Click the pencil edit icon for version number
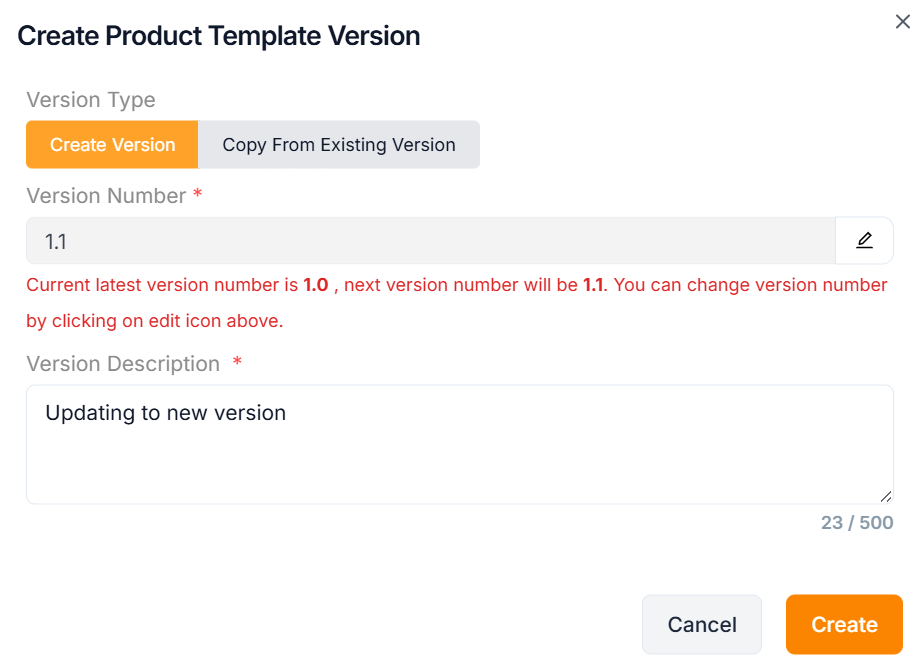The image size is (922, 672). pyautogui.click(x=864, y=241)
